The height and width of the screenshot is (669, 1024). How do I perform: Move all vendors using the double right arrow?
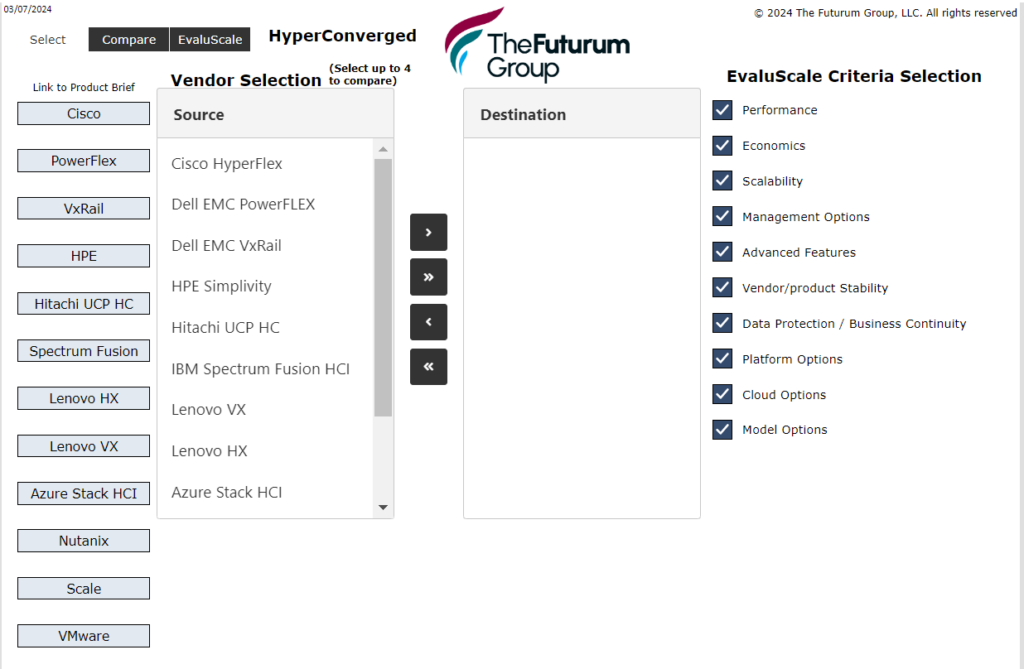coord(428,276)
